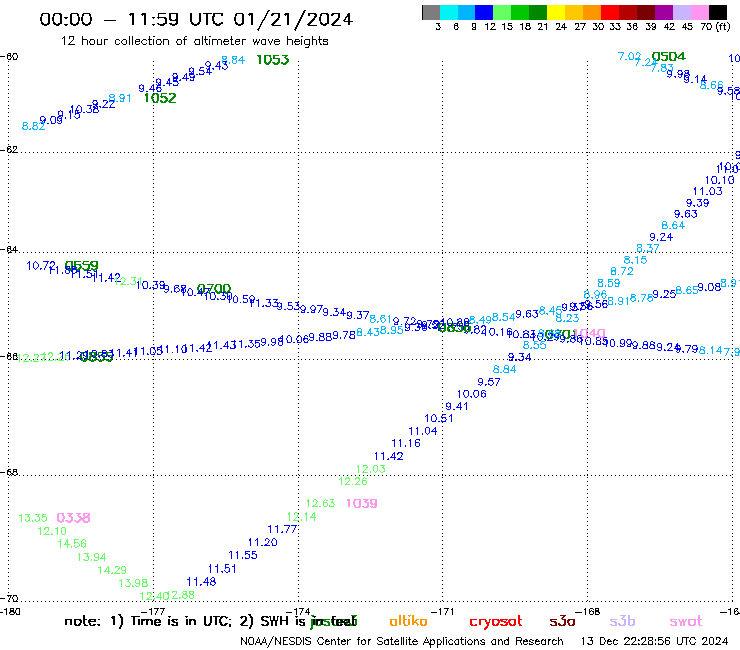Click the green '0559' time label
The height and width of the screenshot is (650, 740).
click(x=82, y=266)
